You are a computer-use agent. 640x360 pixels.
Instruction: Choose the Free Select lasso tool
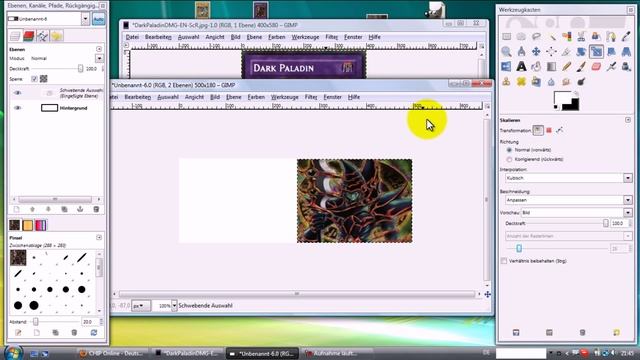pyautogui.click(x=536, y=37)
